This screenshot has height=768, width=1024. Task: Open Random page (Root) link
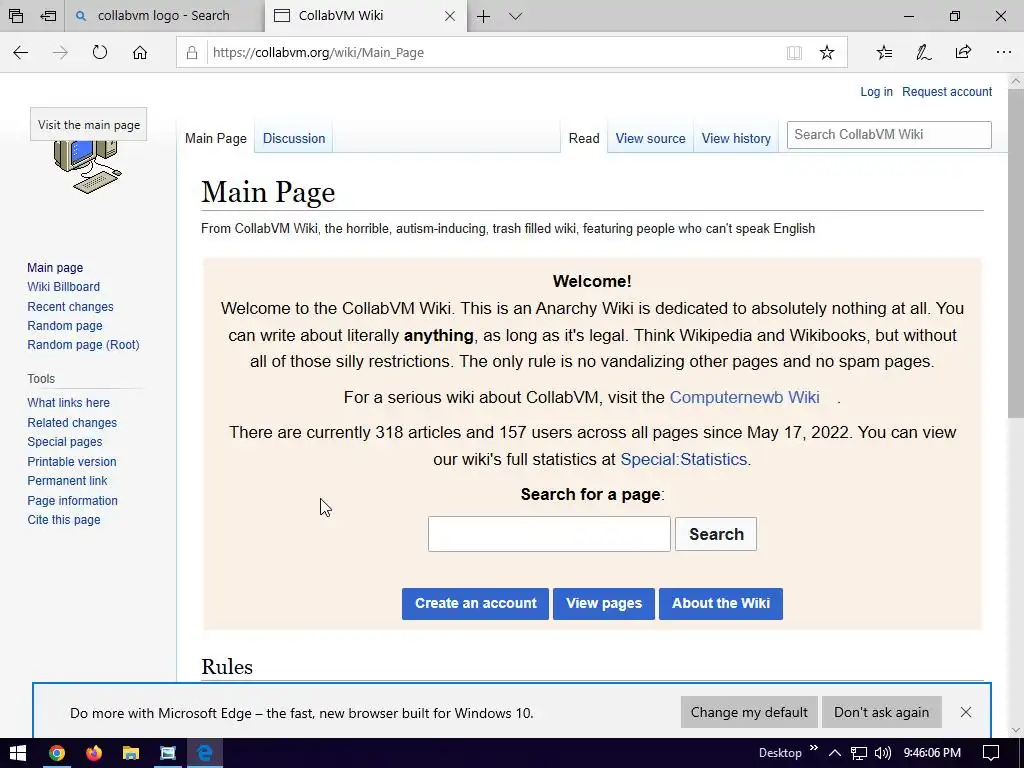click(x=84, y=345)
